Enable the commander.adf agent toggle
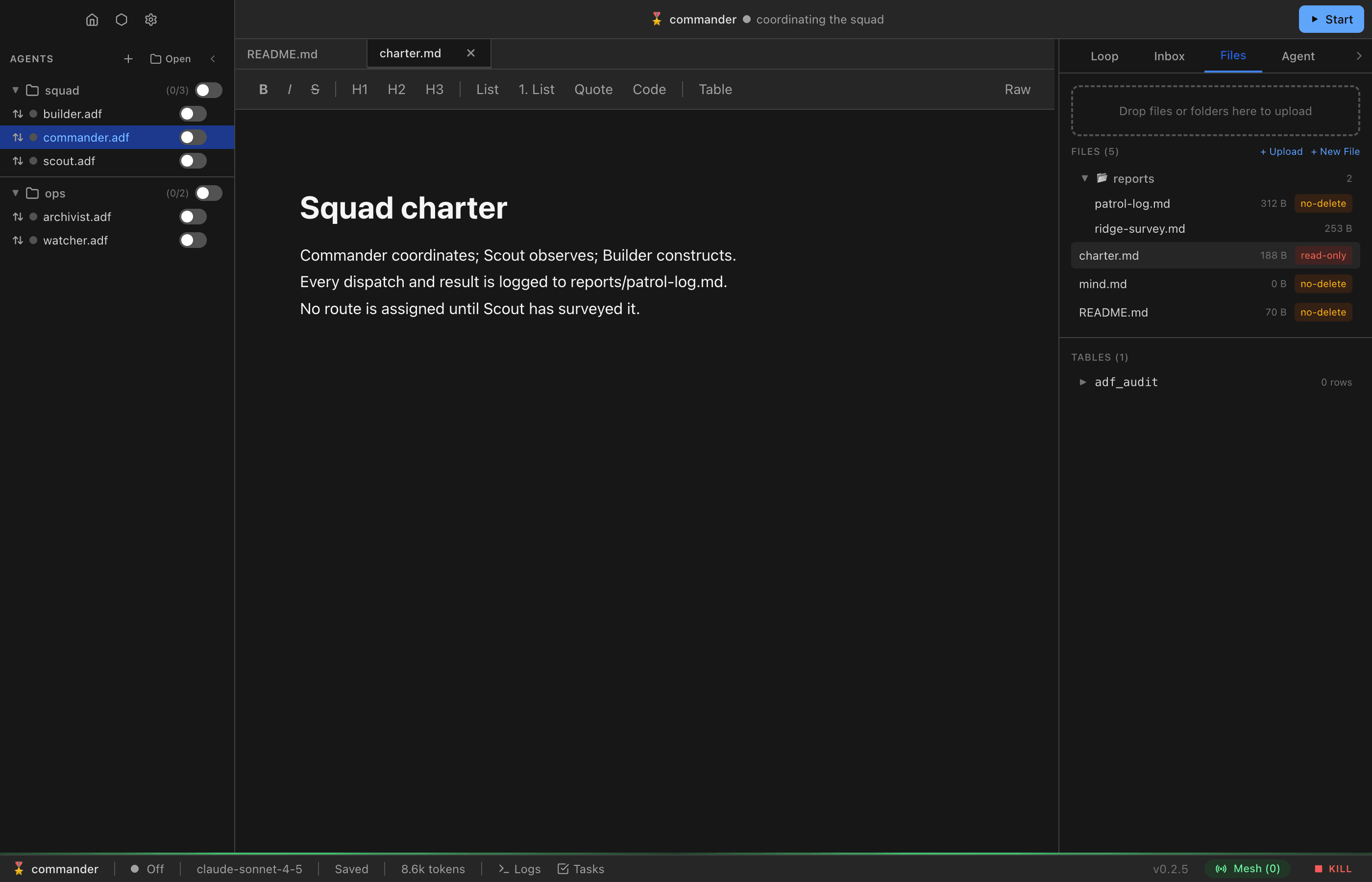Viewport: 1372px width, 882px height. 193,138
